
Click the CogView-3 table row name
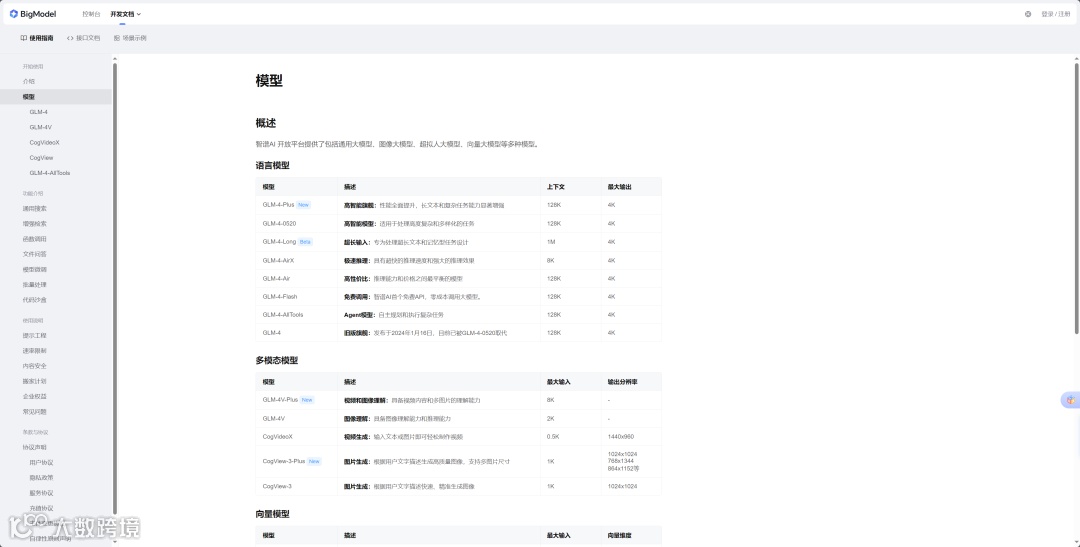click(x=277, y=486)
